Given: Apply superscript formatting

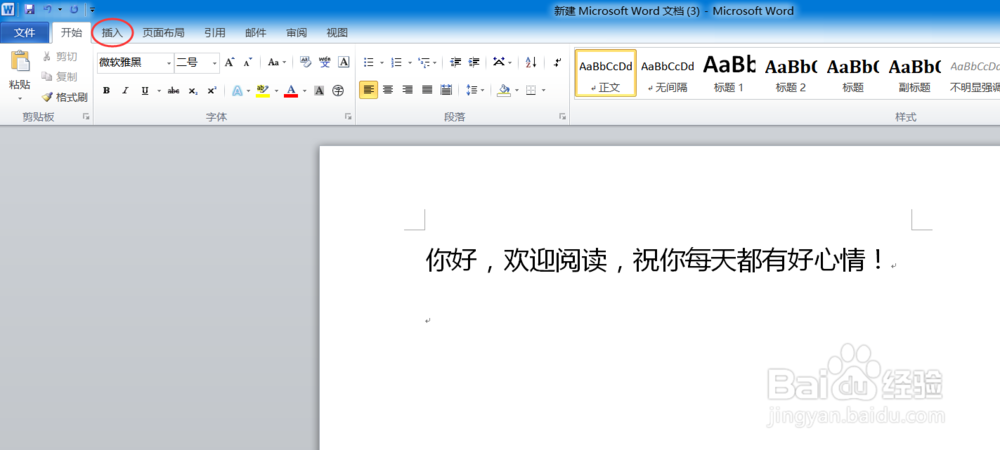Looking at the screenshot, I should coord(212,91).
